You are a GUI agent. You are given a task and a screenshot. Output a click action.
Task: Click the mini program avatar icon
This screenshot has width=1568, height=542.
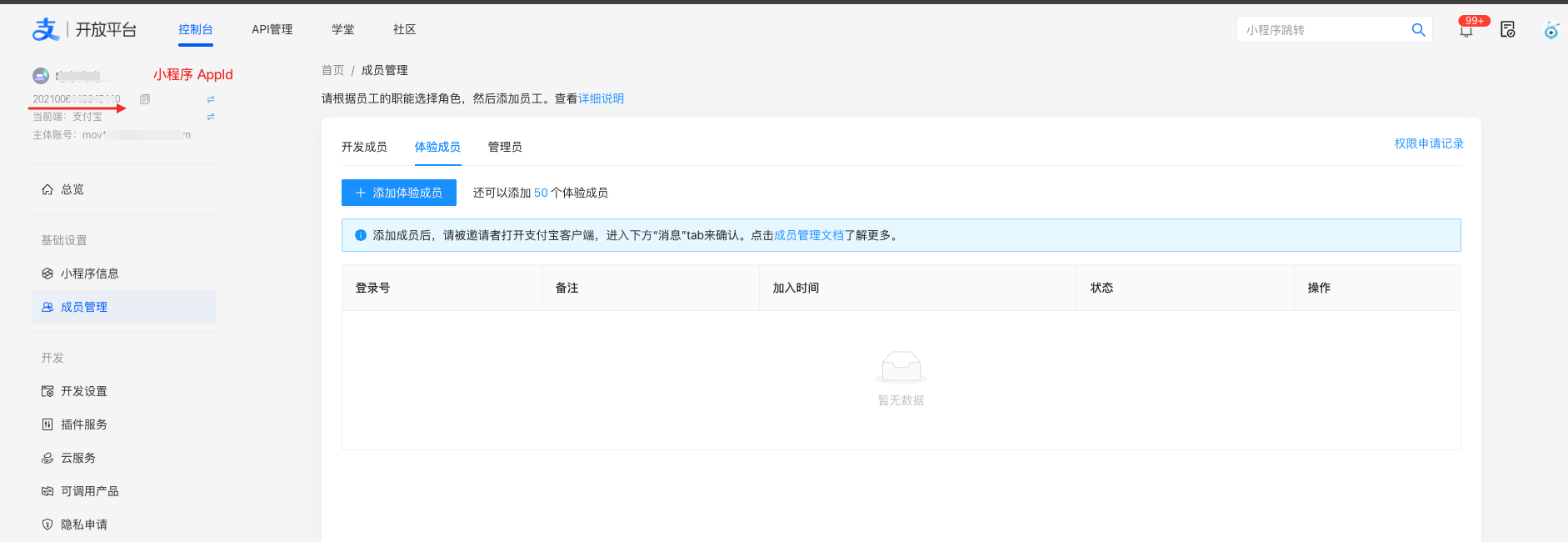point(41,76)
